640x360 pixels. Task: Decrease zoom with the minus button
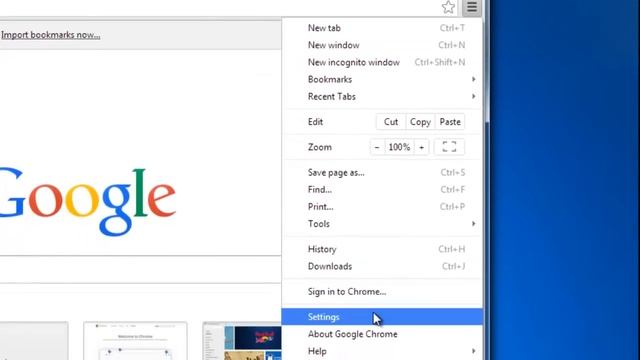pos(377,147)
